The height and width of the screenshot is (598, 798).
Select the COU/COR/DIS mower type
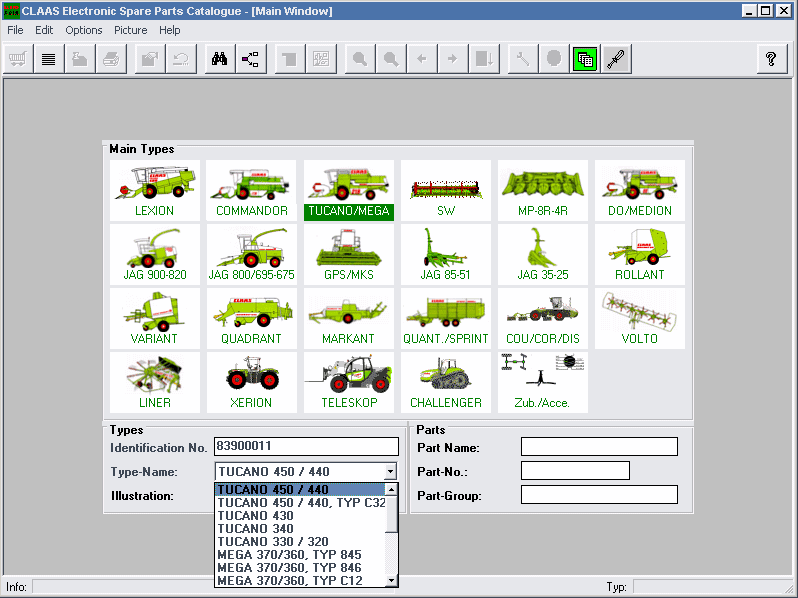tap(543, 319)
